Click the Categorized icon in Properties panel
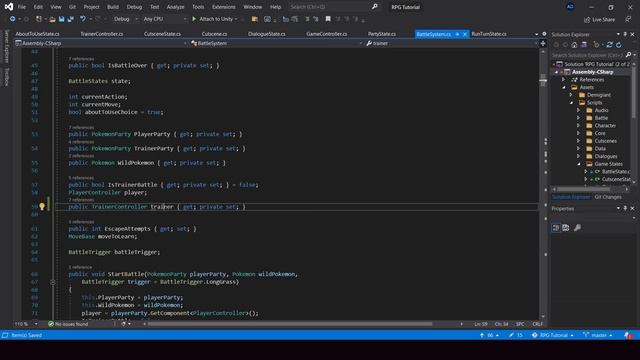Viewport: 640px width, 360px height. pos(556,228)
